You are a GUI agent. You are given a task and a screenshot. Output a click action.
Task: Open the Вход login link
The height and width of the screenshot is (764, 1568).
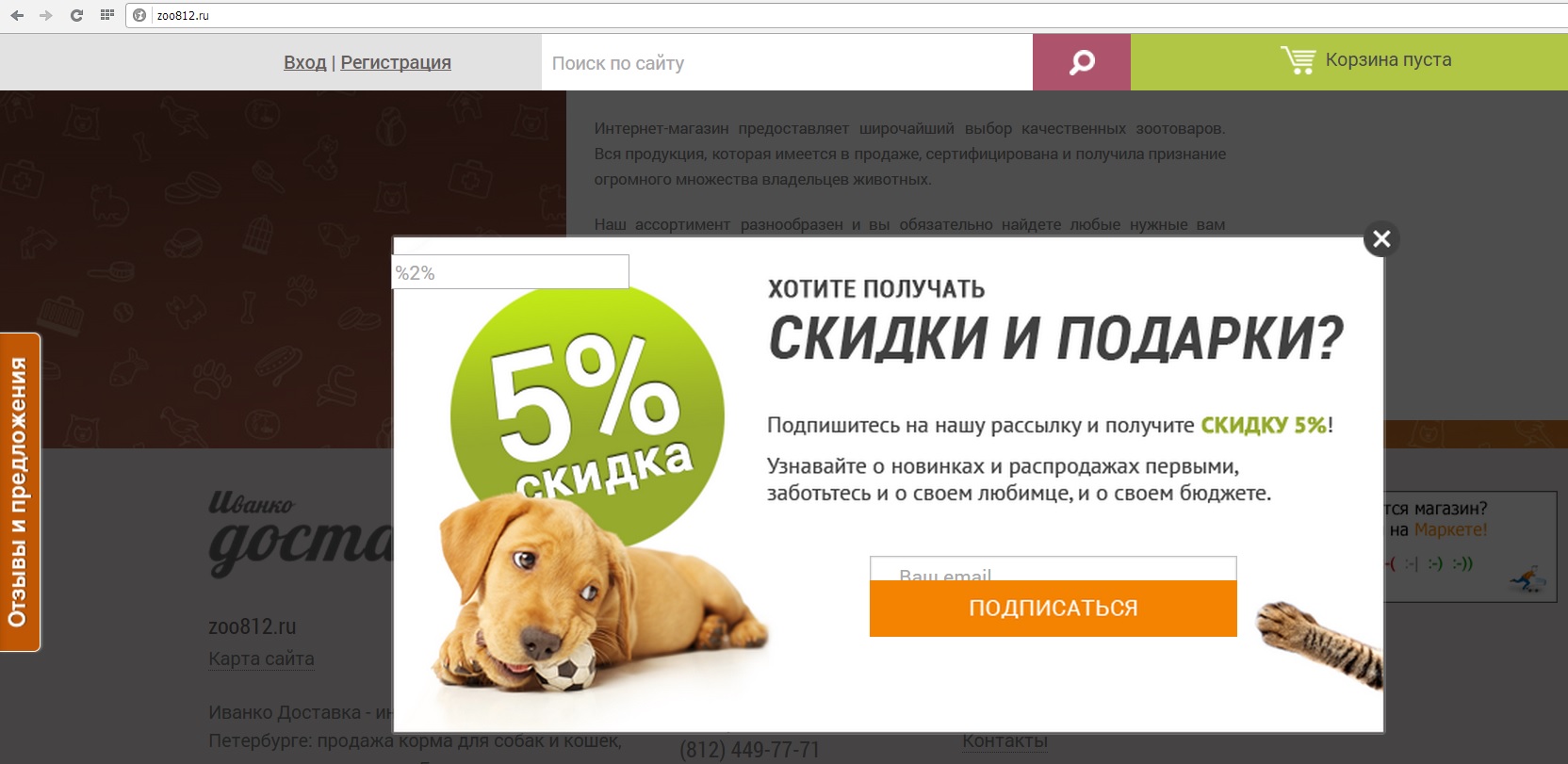coord(304,62)
